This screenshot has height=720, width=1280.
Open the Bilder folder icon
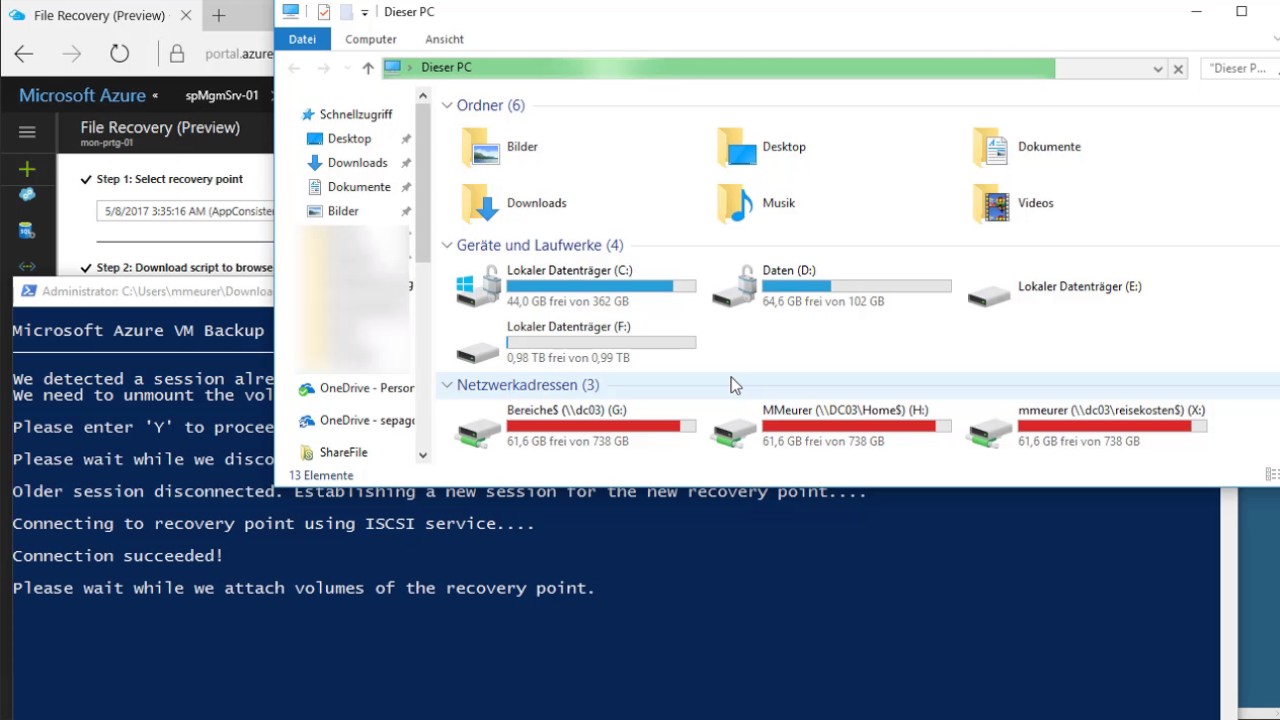tap(482, 147)
